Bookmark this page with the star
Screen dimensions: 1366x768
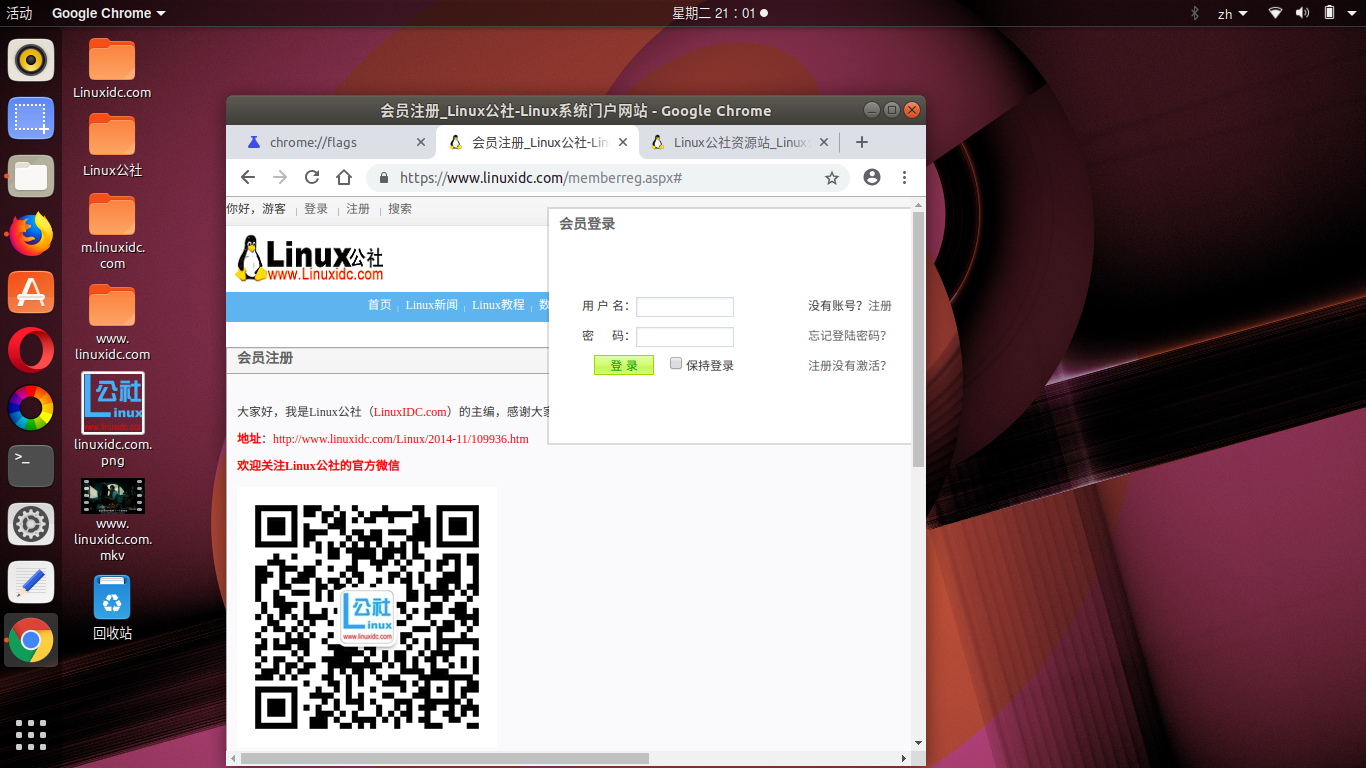pyautogui.click(x=831, y=178)
